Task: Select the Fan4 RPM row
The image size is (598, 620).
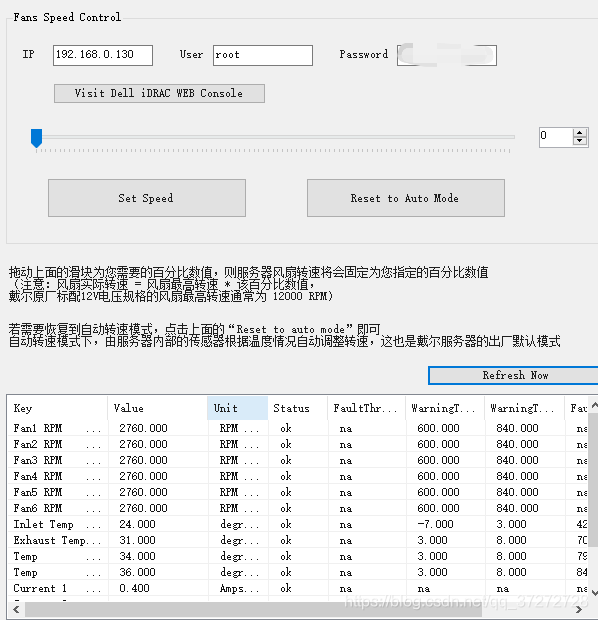Action: [x=298, y=476]
